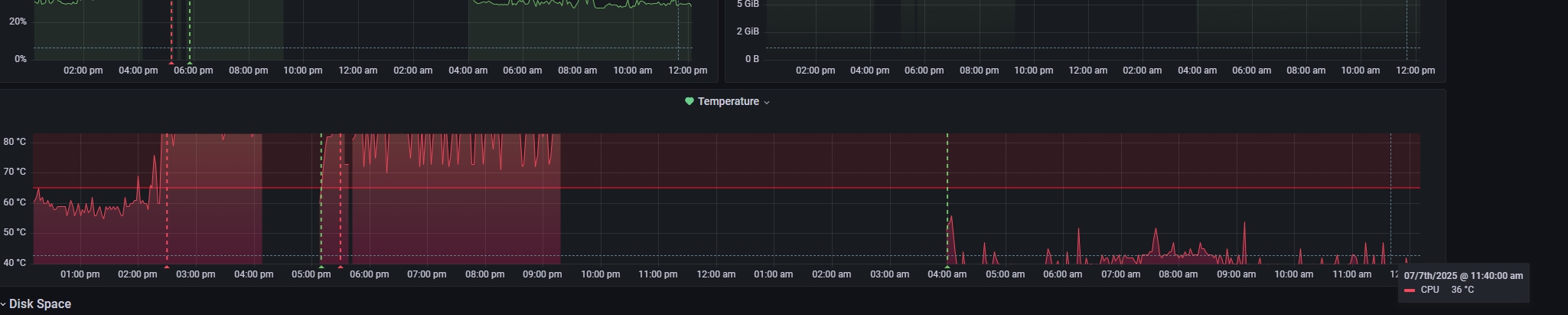Click the 01:00 am label on Temperature axis

[773, 274]
